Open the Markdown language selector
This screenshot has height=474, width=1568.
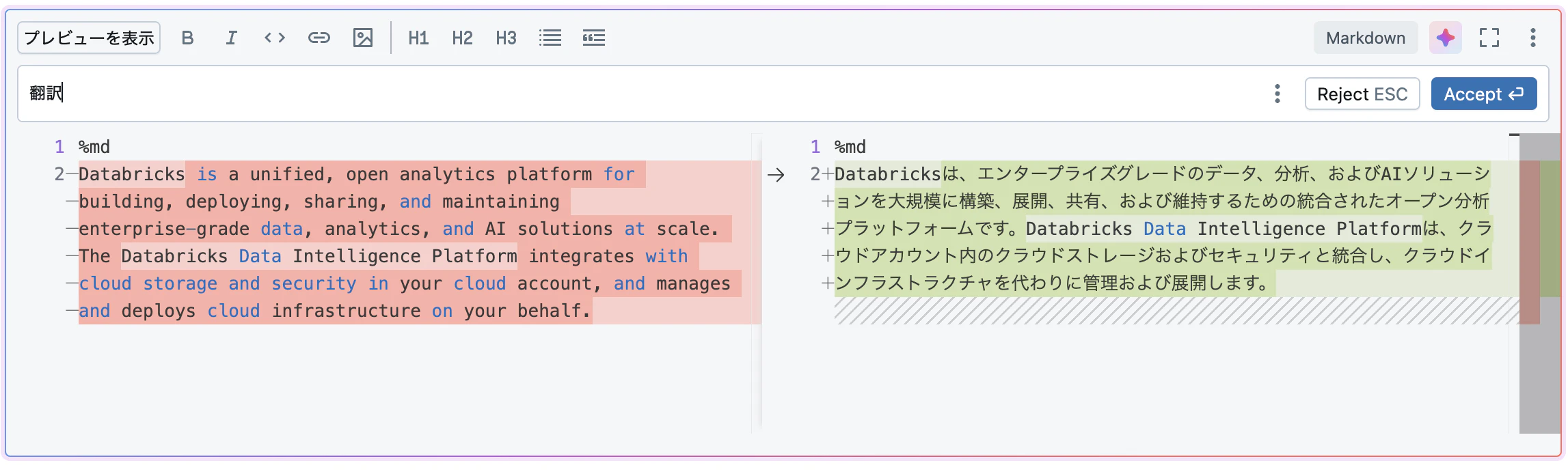(1366, 38)
